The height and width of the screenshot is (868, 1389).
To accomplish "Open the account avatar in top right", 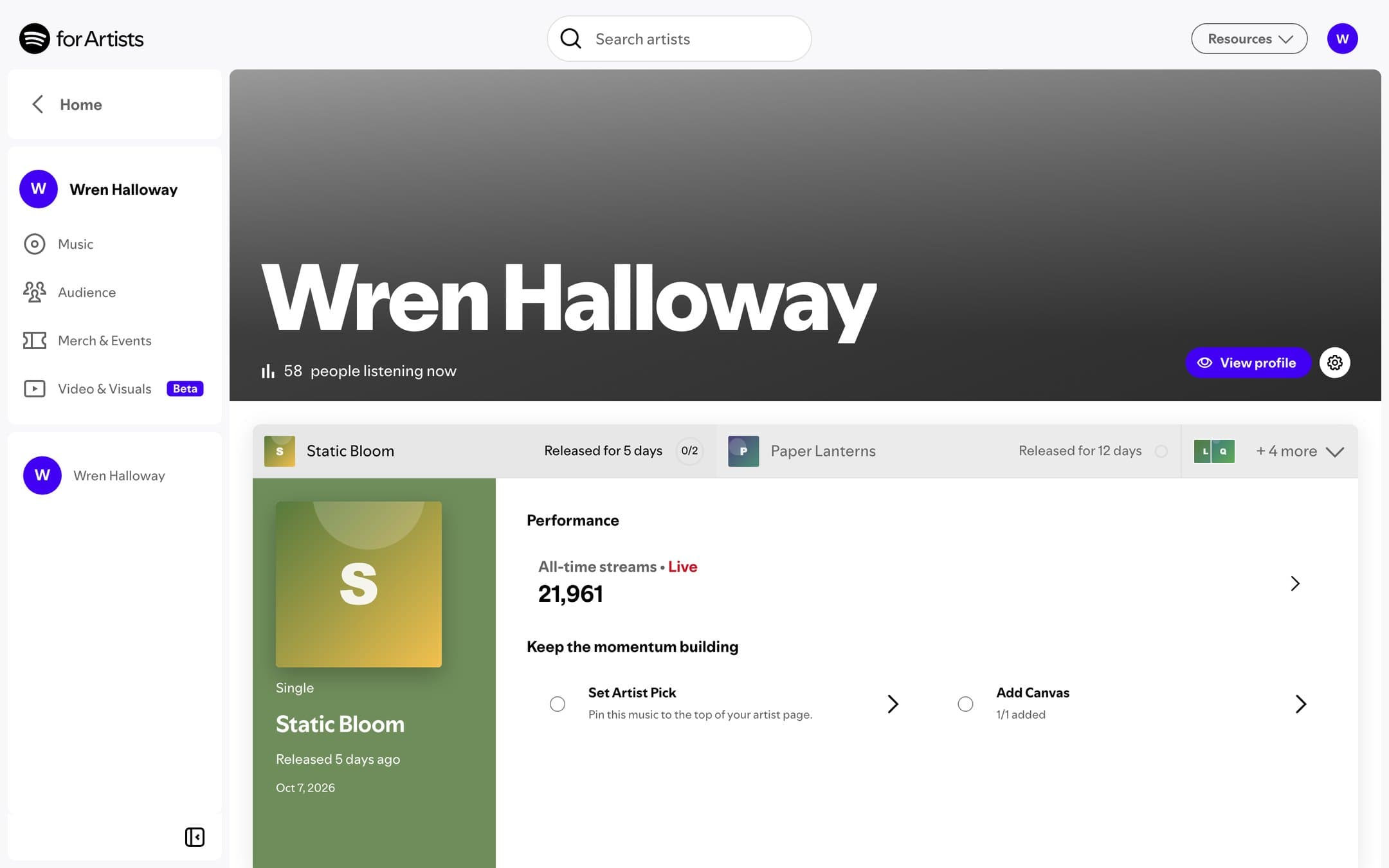I will coord(1342,39).
